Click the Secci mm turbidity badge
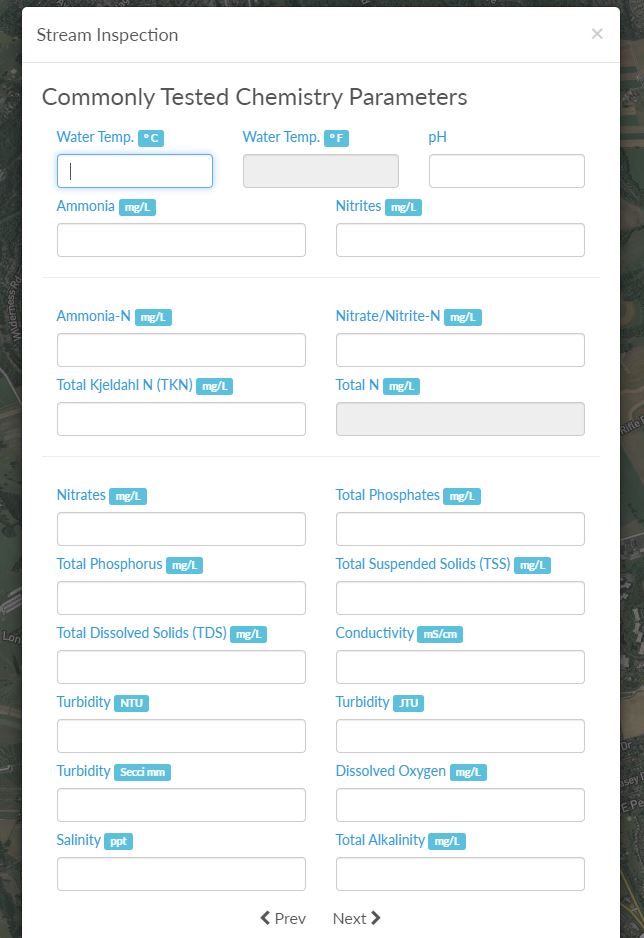 (x=142, y=772)
